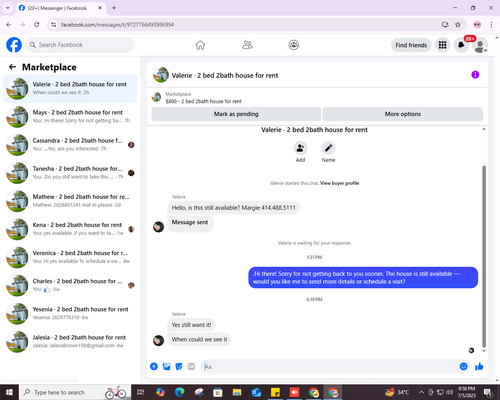Open the purple conversation information icon
Screen dimensions: 500x400
point(475,75)
